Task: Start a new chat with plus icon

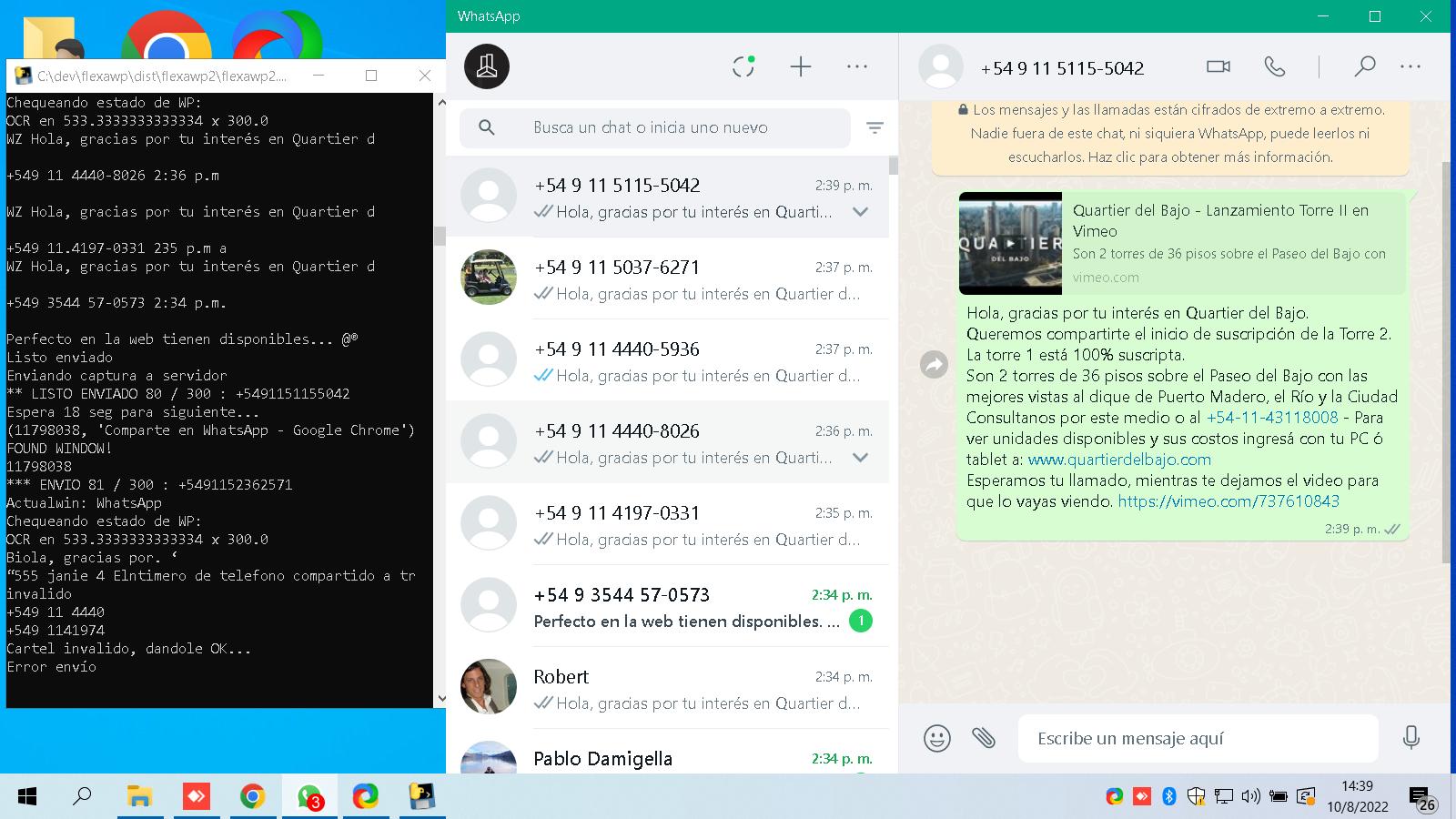Action: click(801, 66)
